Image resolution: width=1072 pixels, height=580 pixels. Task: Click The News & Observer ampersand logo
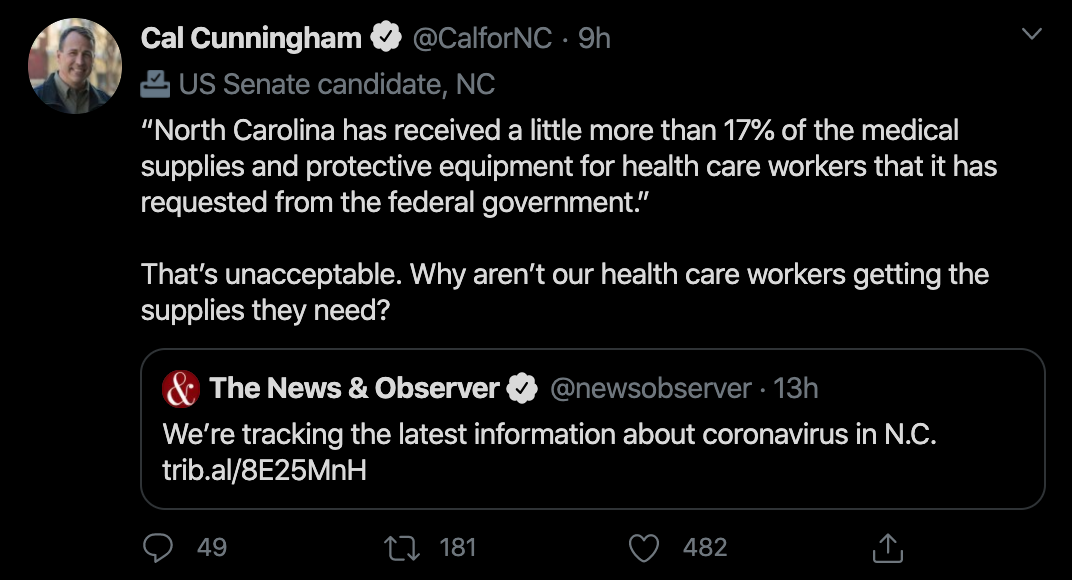coord(180,389)
